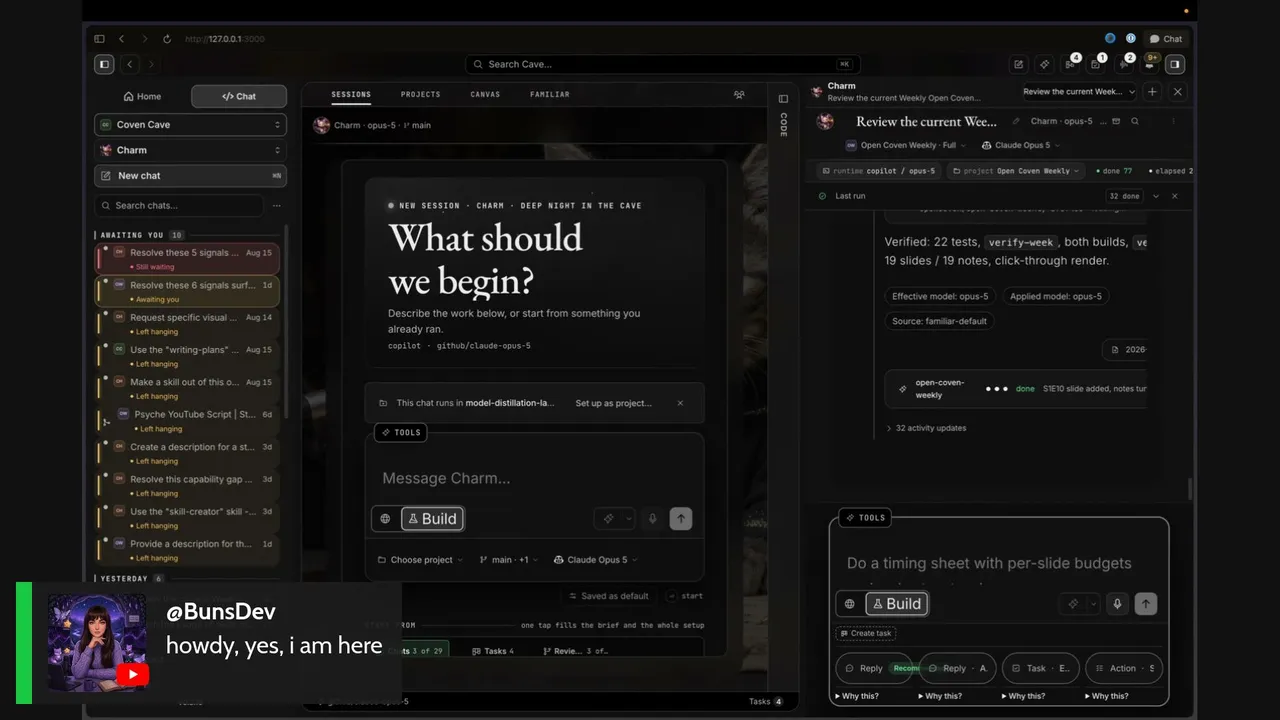Switch to the Canvas tab
1280x720 pixels.
pyautogui.click(x=485, y=95)
